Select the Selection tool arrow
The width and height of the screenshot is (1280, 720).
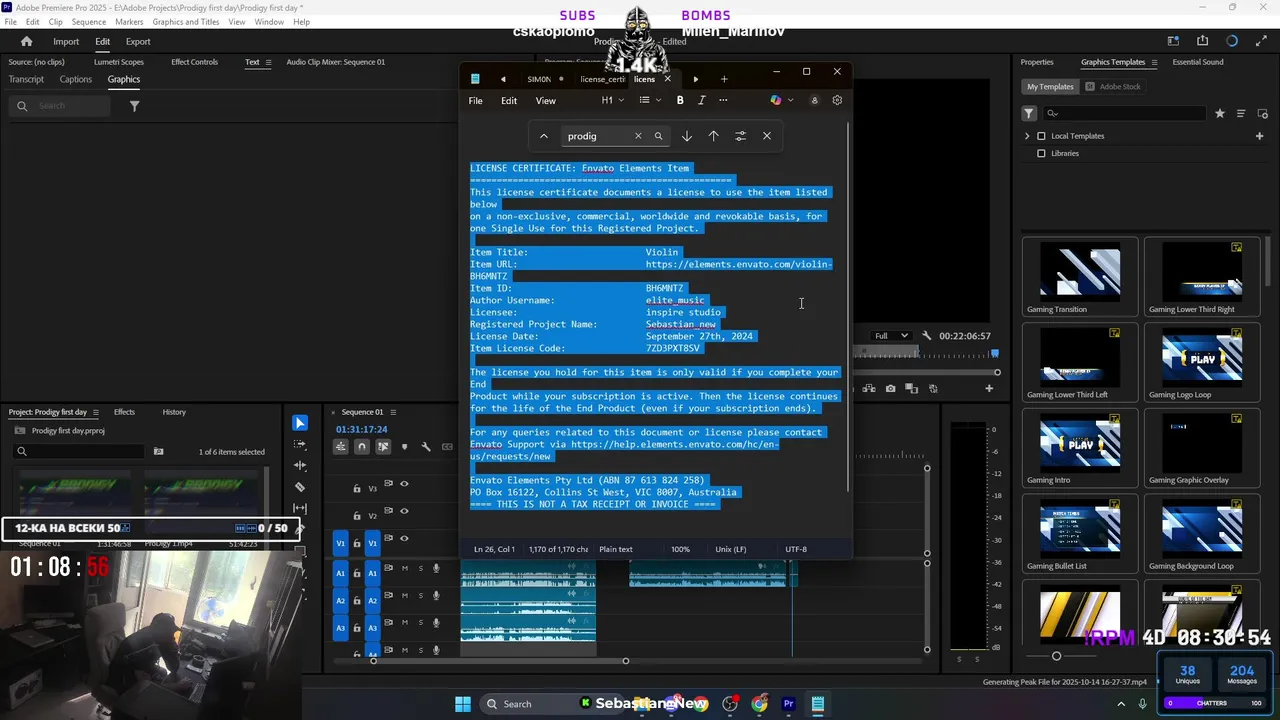300,423
